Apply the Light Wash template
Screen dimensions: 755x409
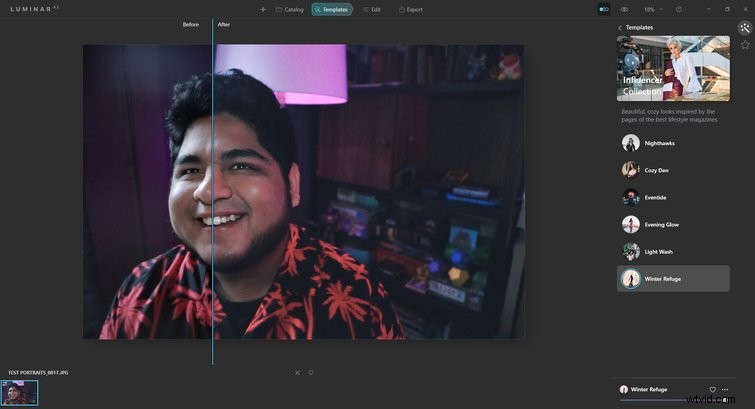673,251
